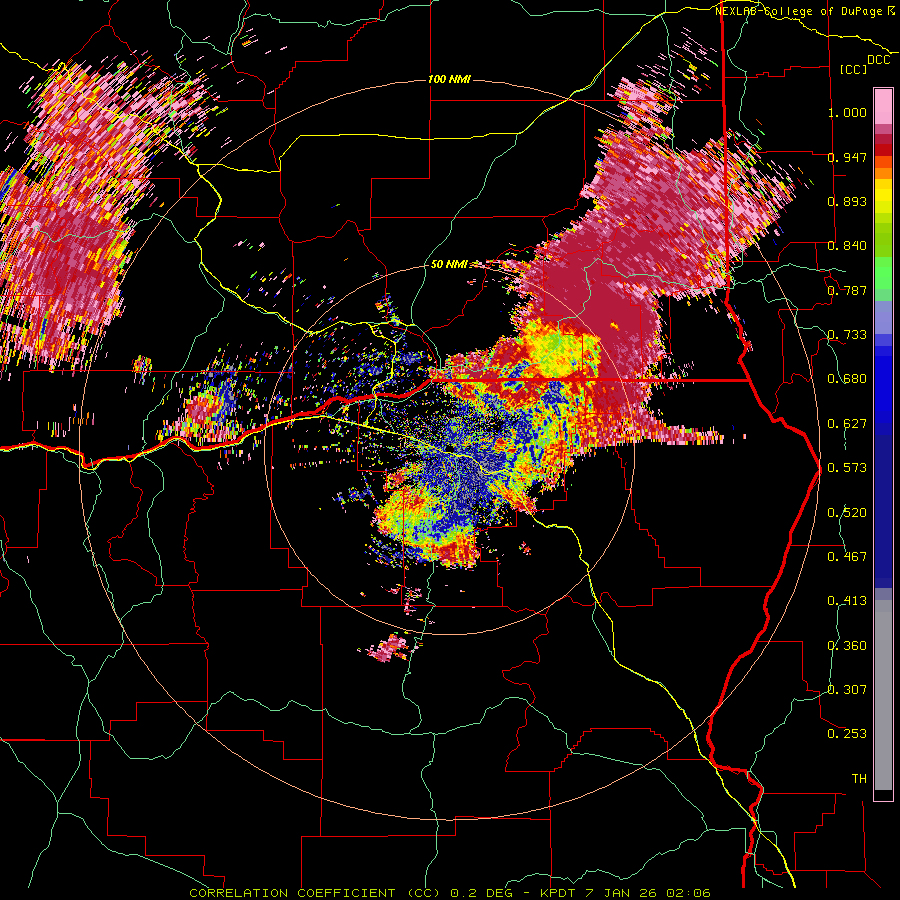The width and height of the screenshot is (900, 900).
Task: Click the 0.520 color scale value
Action: point(847,513)
